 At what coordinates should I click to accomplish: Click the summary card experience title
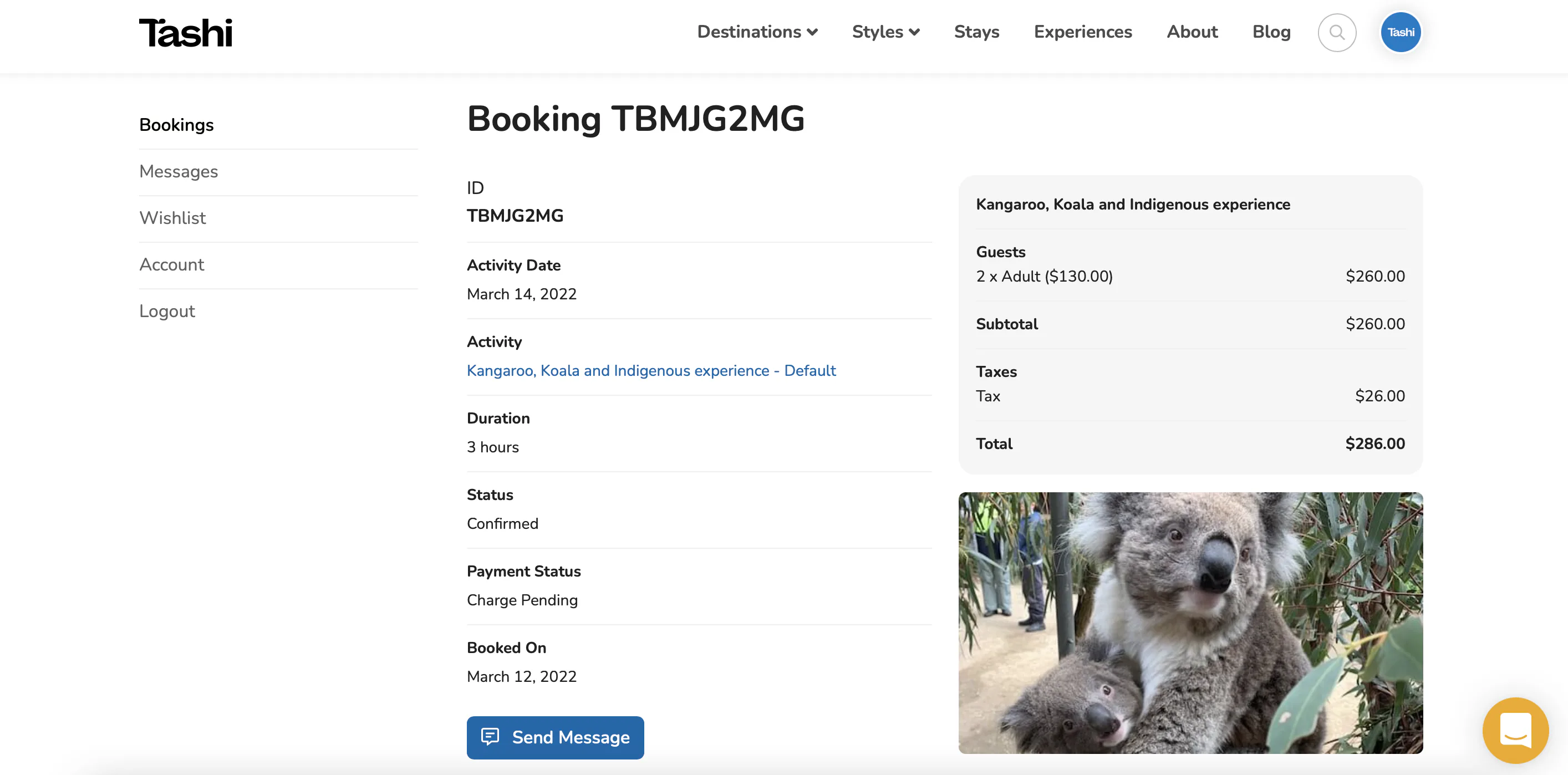(x=1133, y=205)
